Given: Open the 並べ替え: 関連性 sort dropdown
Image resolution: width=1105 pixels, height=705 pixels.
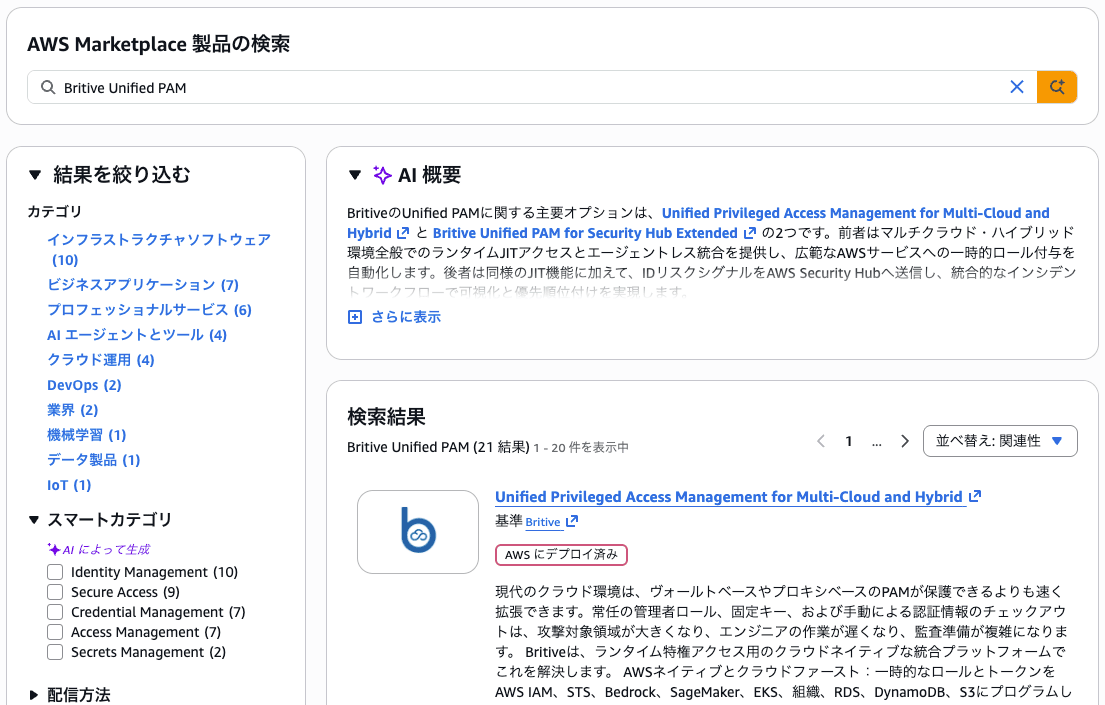Looking at the screenshot, I should click(x=1000, y=440).
